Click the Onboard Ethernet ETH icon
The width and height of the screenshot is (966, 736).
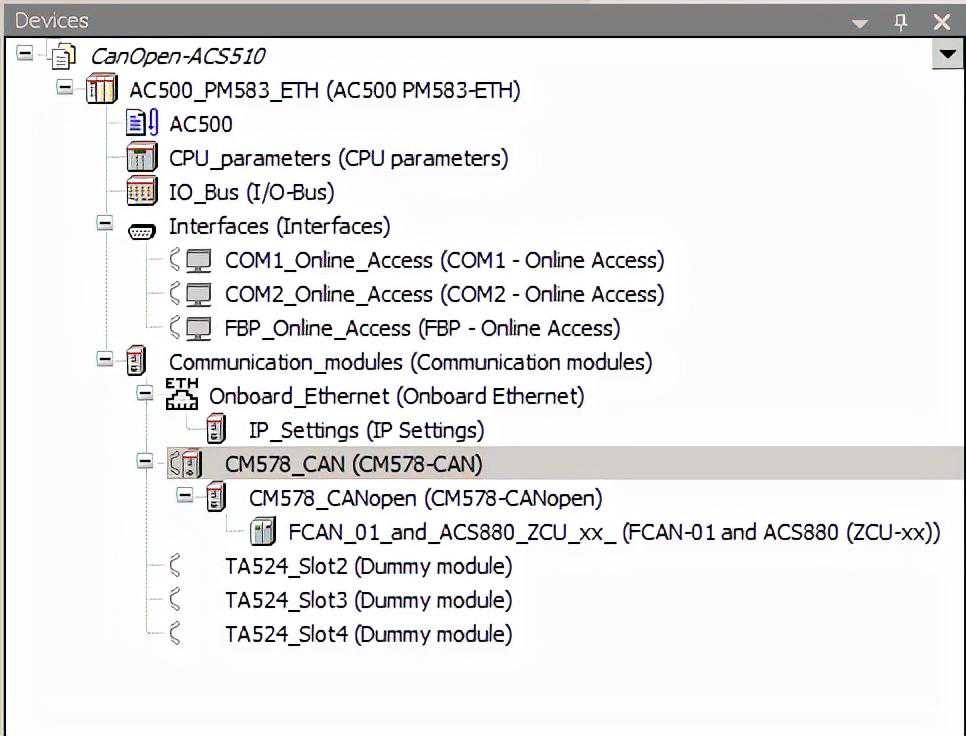pos(181,395)
